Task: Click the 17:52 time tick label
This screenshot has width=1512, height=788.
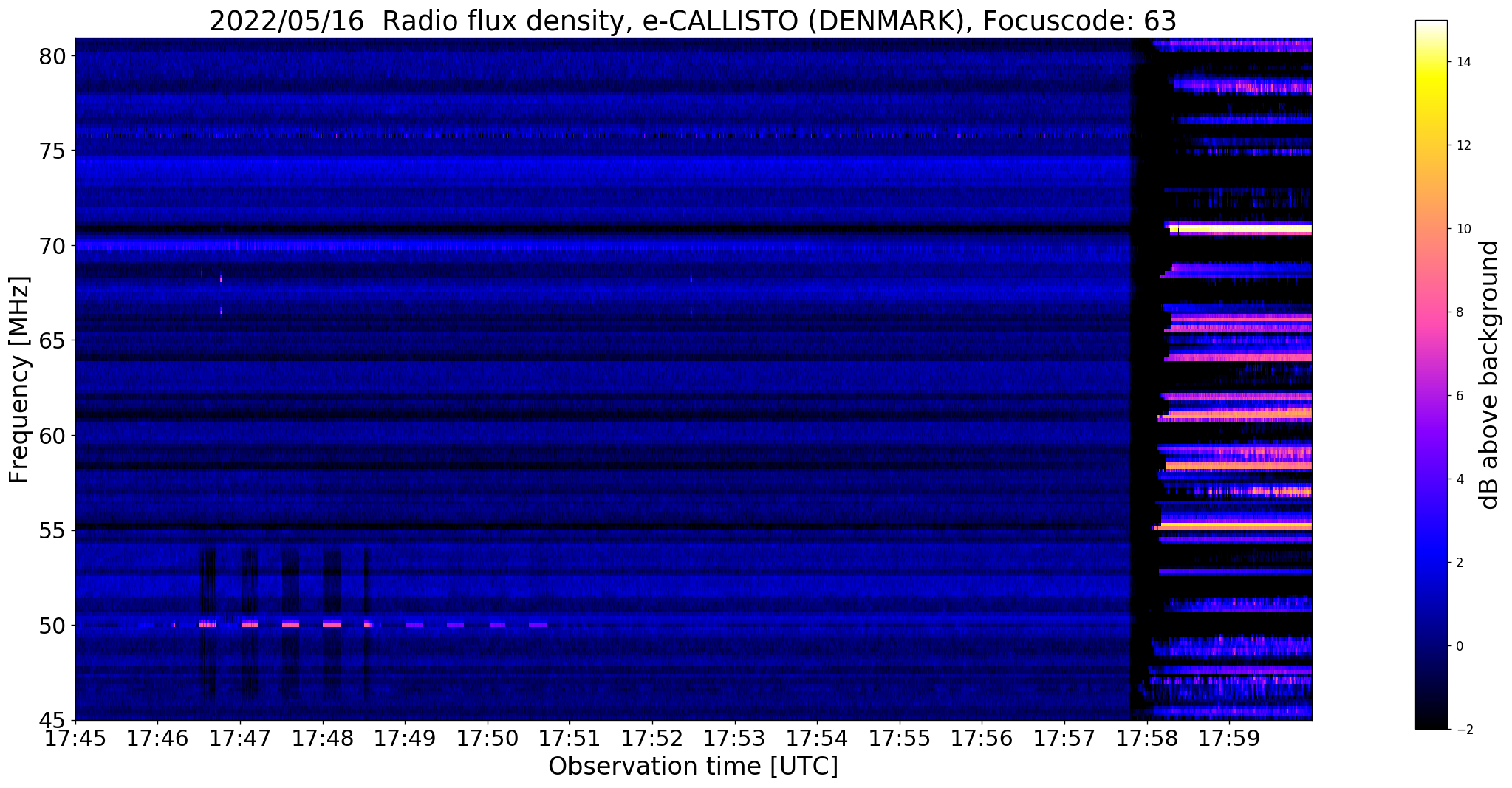Action: pyautogui.click(x=652, y=739)
